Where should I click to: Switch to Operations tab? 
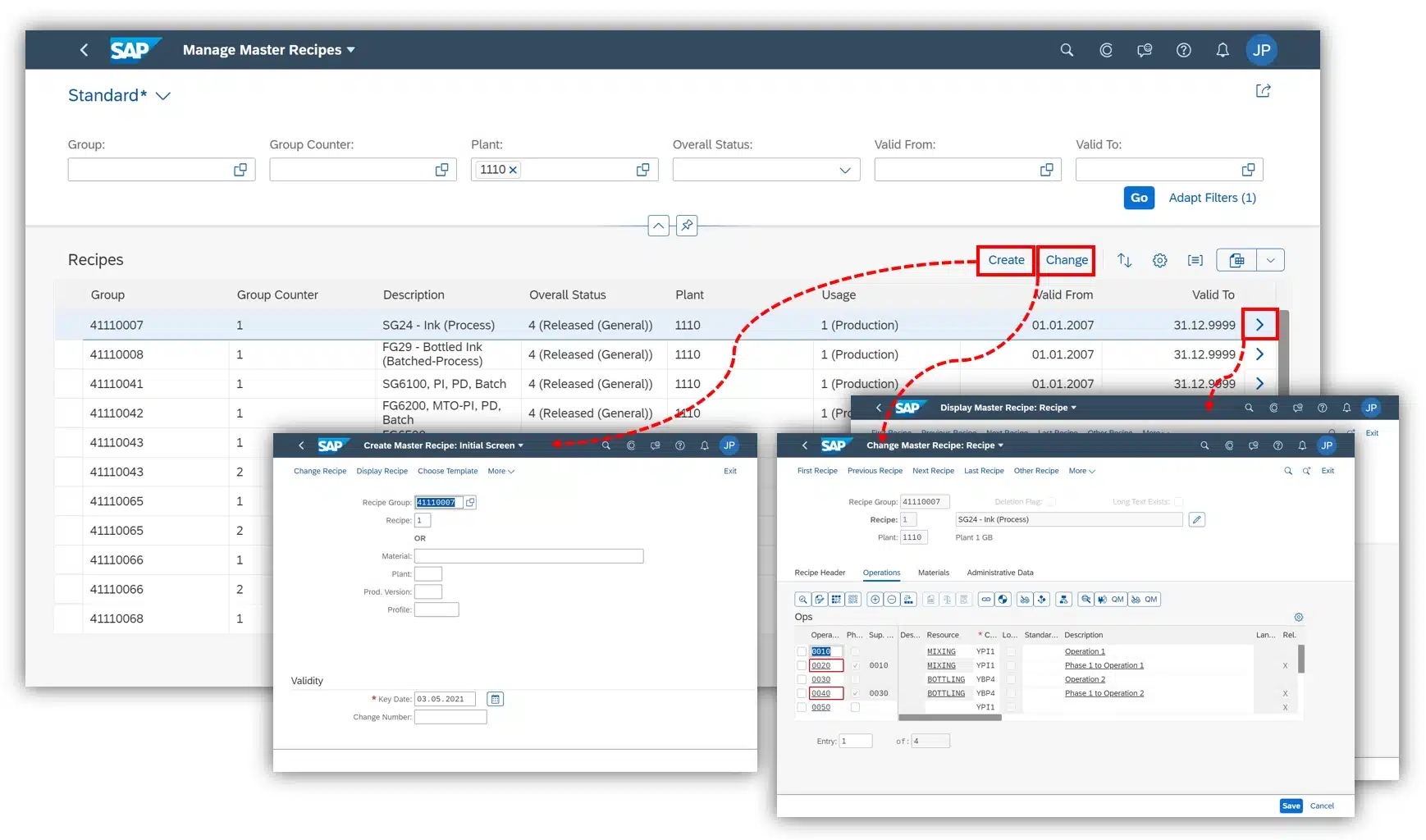881,573
